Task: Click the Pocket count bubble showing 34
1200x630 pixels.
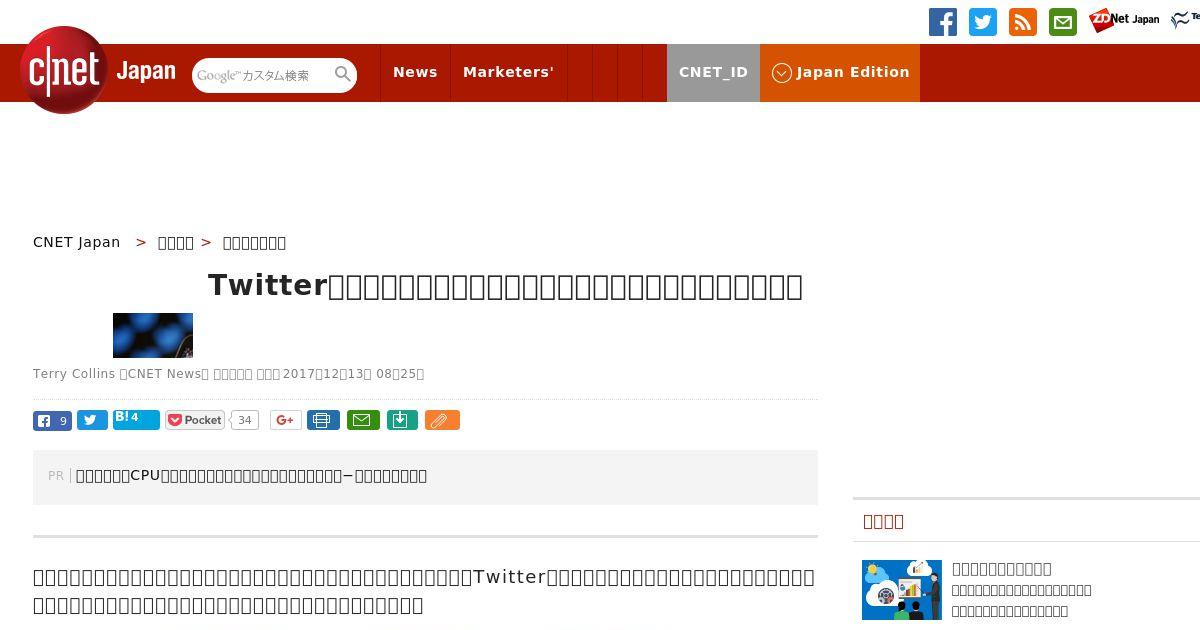Action: coord(244,420)
